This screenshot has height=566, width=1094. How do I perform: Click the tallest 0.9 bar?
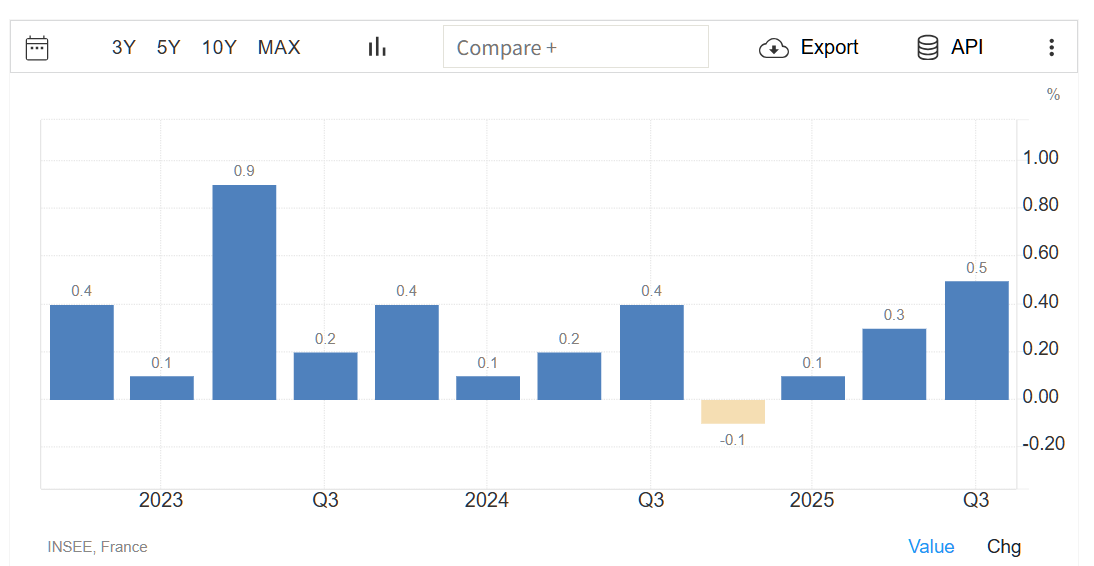click(244, 292)
